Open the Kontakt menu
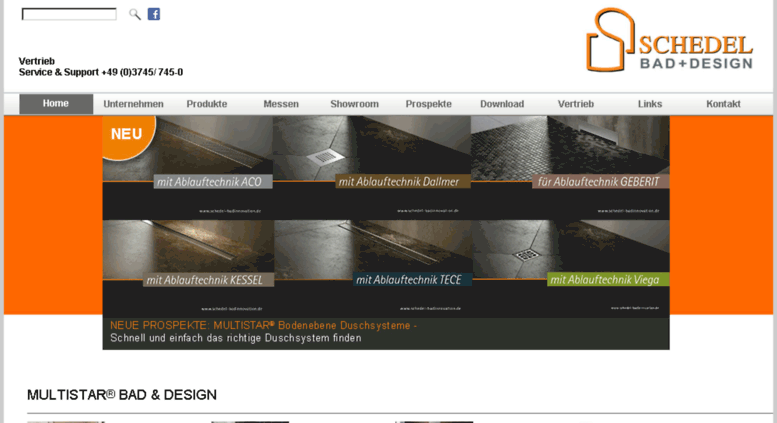The height and width of the screenshot is (423, 777). point(723,104)
